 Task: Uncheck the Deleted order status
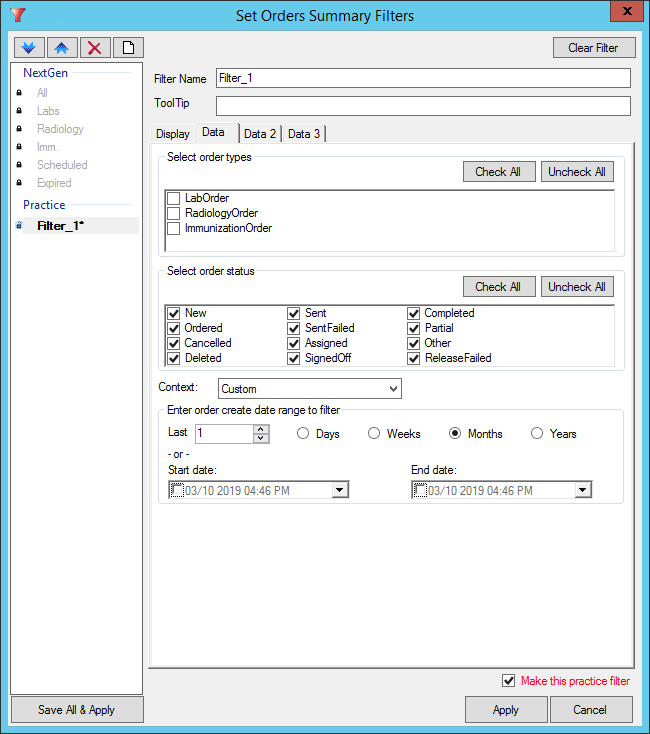point(174,358)
